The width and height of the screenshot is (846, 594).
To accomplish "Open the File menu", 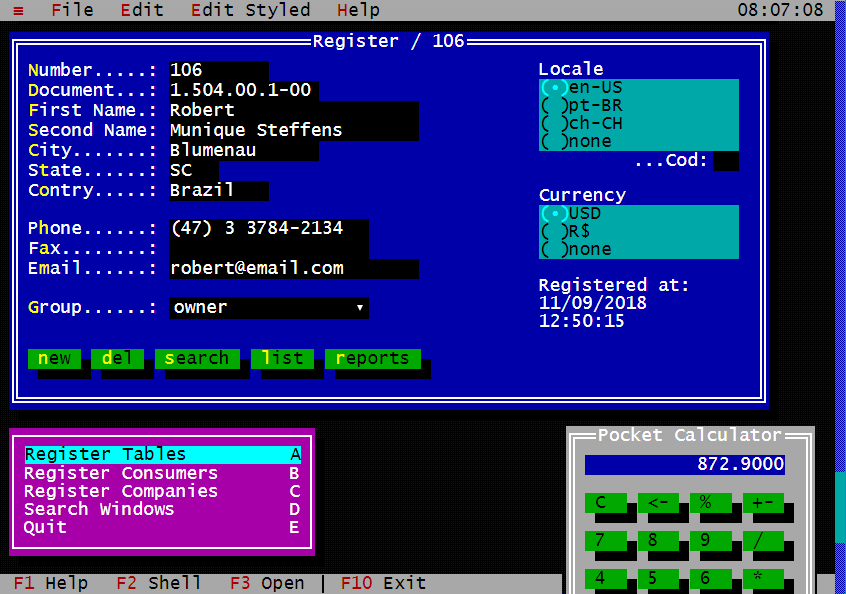I will coord(72,10).
